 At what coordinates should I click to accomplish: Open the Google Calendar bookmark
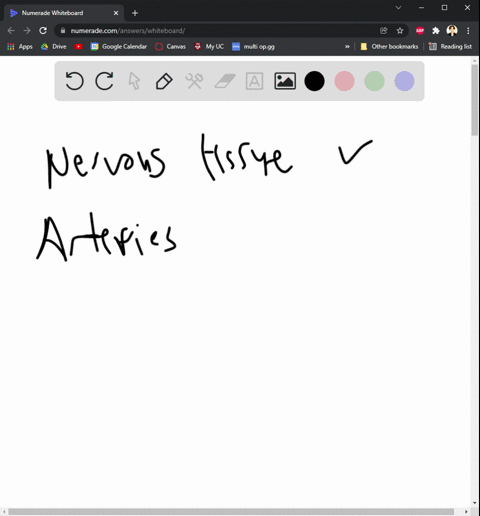click(119, 47)
